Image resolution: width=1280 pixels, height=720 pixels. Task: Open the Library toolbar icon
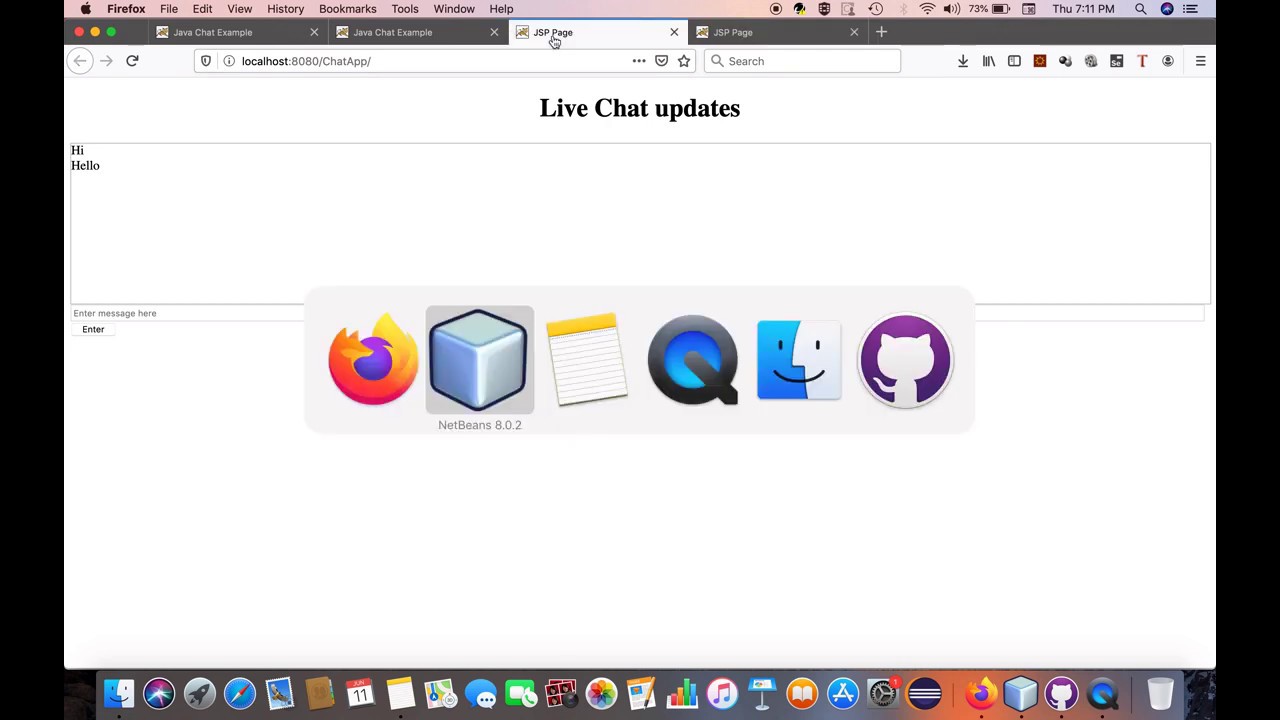(989, 61)
